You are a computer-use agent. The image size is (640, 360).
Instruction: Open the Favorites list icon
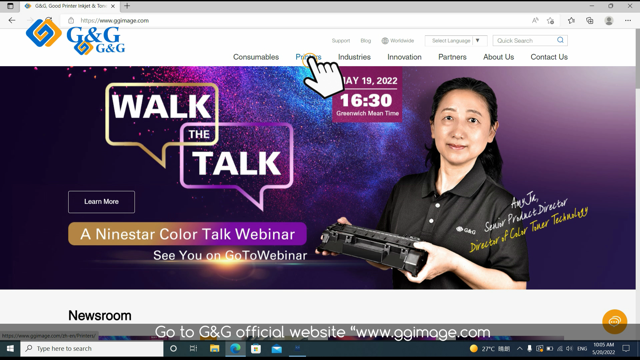point(571,20)
